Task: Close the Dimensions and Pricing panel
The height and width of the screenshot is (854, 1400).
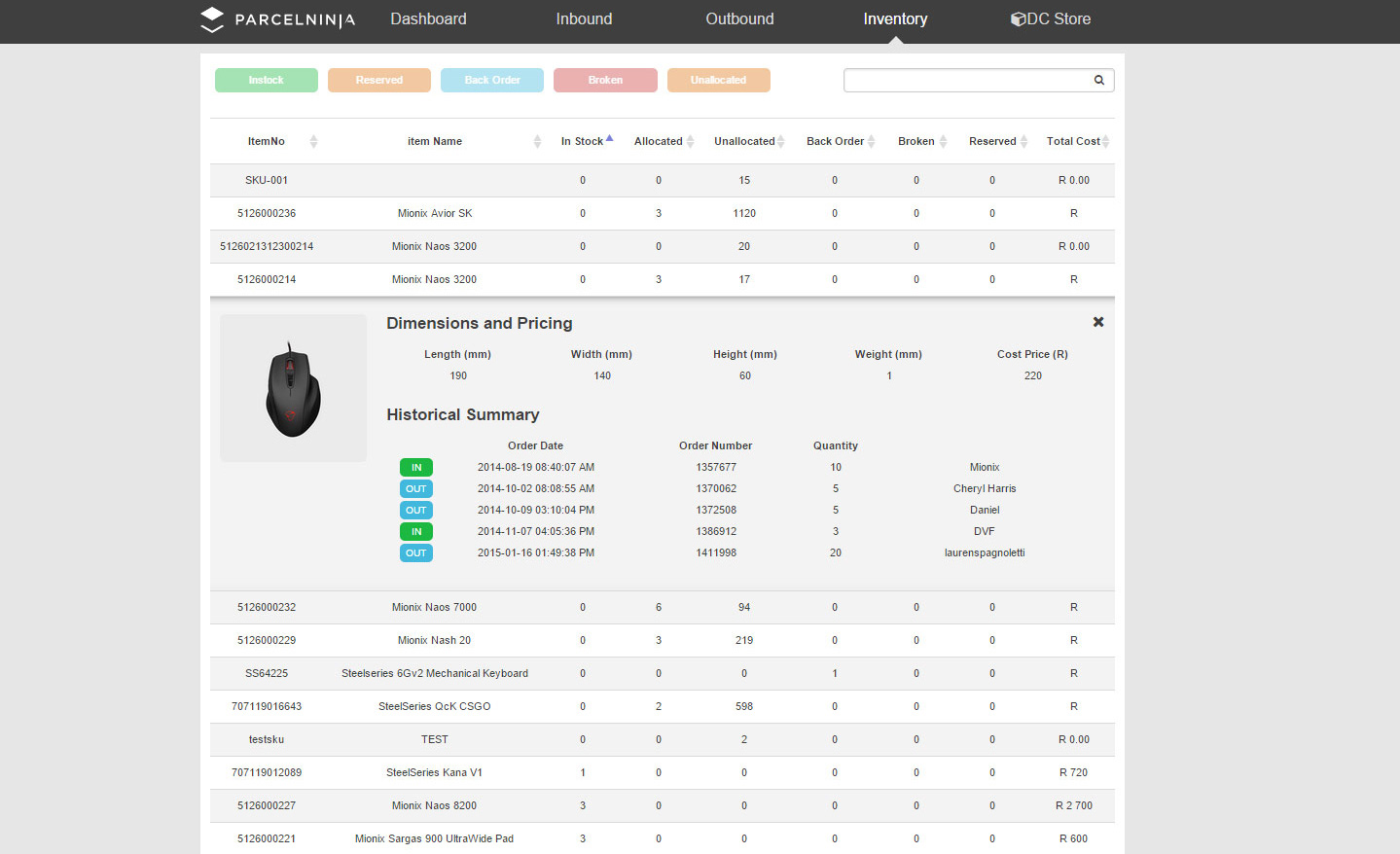Action: click(1098, 322)
